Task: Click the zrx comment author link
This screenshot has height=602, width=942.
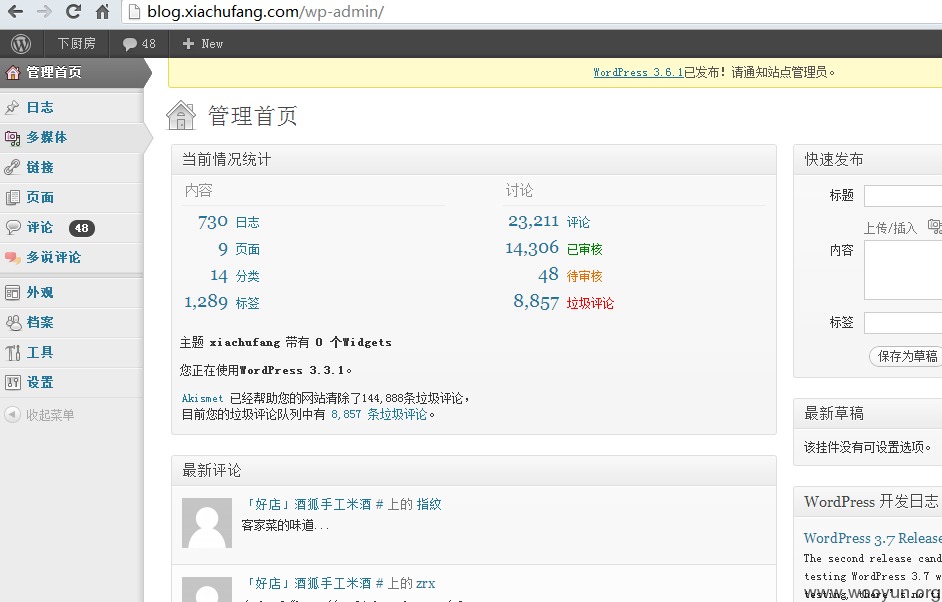Action: 425,583
